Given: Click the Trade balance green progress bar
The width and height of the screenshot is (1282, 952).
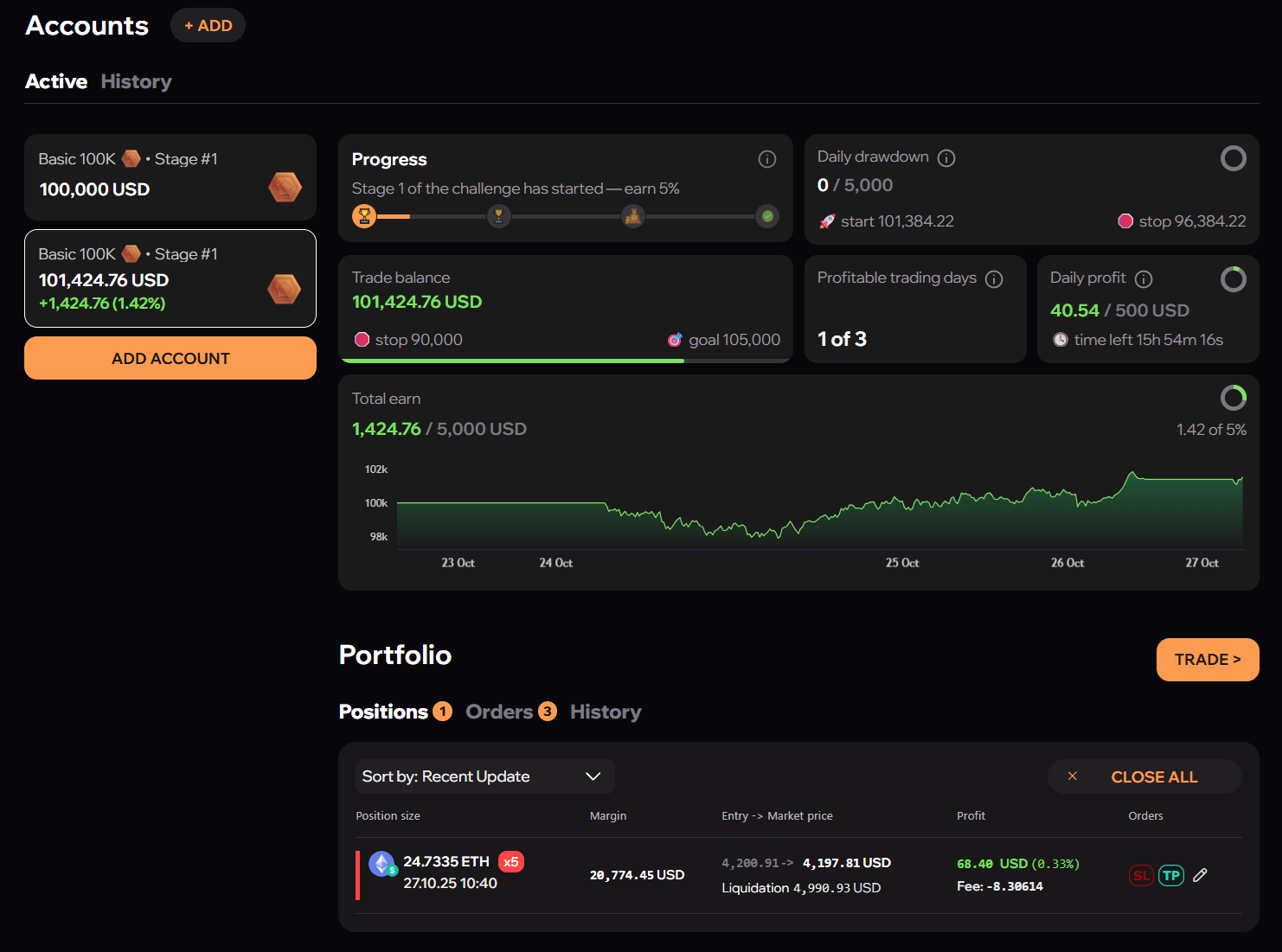Looking at the screenshot, I should [x=512, y=361].
